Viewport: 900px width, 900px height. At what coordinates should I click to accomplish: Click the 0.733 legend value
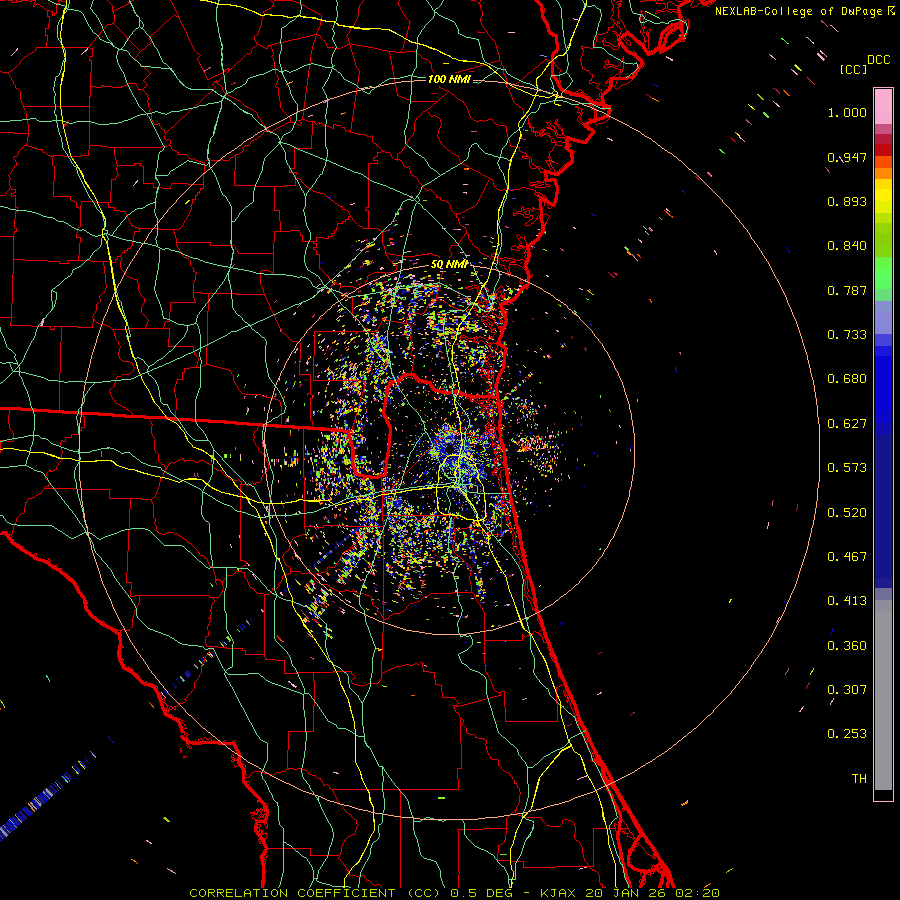coord(847,335)
